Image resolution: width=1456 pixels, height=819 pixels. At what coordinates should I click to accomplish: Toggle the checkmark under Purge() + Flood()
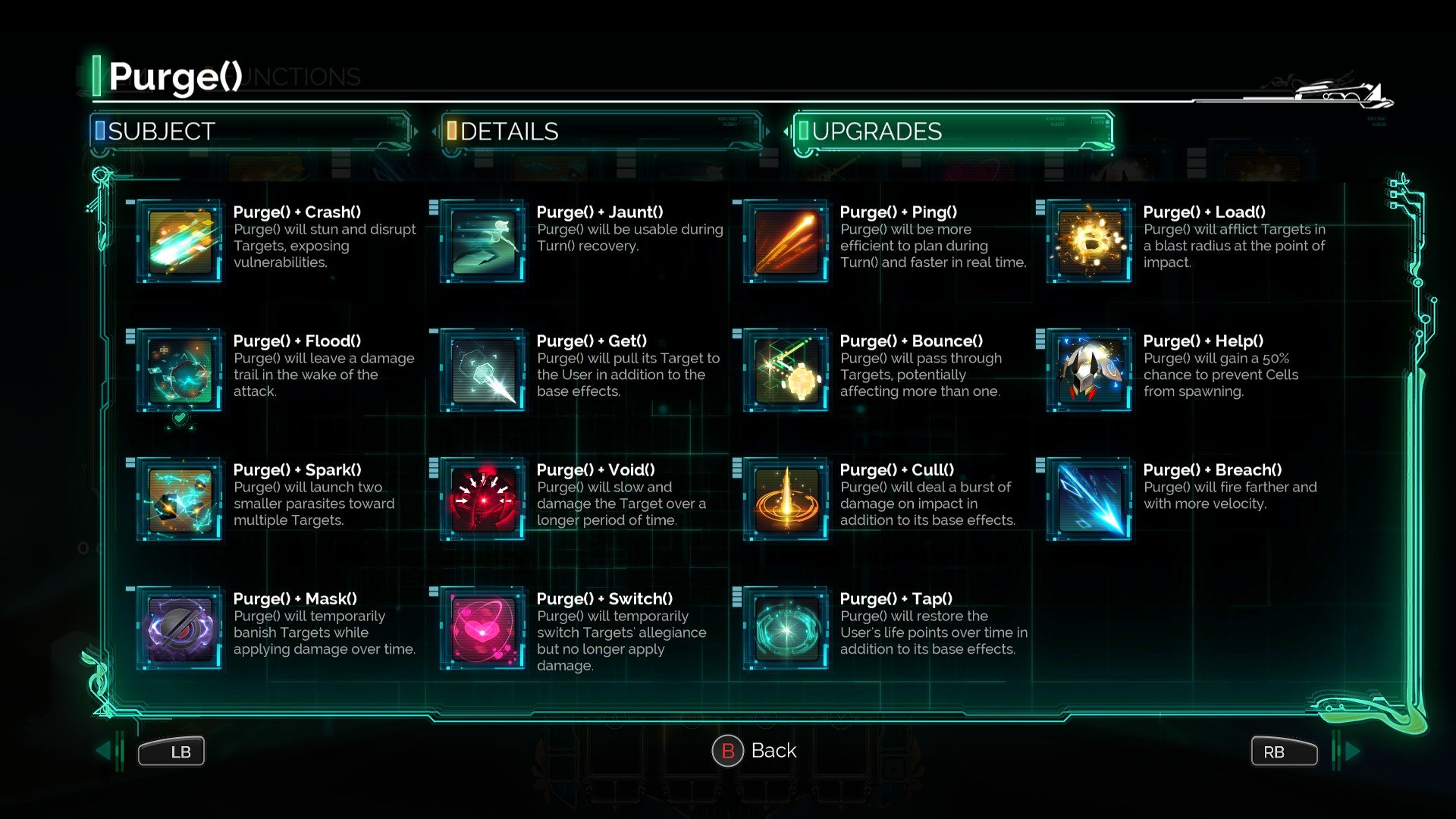pos(180,418)
